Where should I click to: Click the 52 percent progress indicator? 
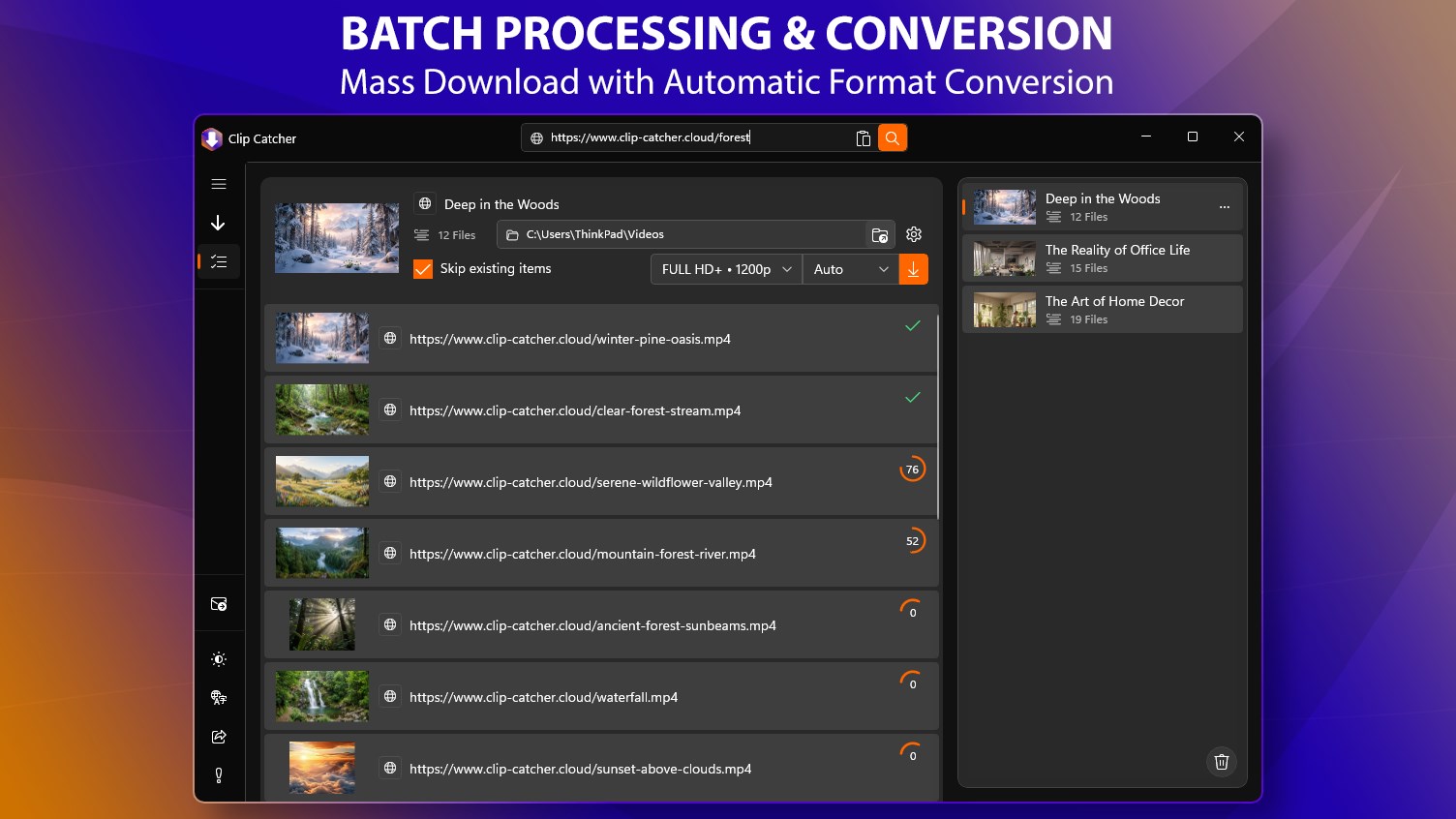pyautogui.click(x=913, y=541)
